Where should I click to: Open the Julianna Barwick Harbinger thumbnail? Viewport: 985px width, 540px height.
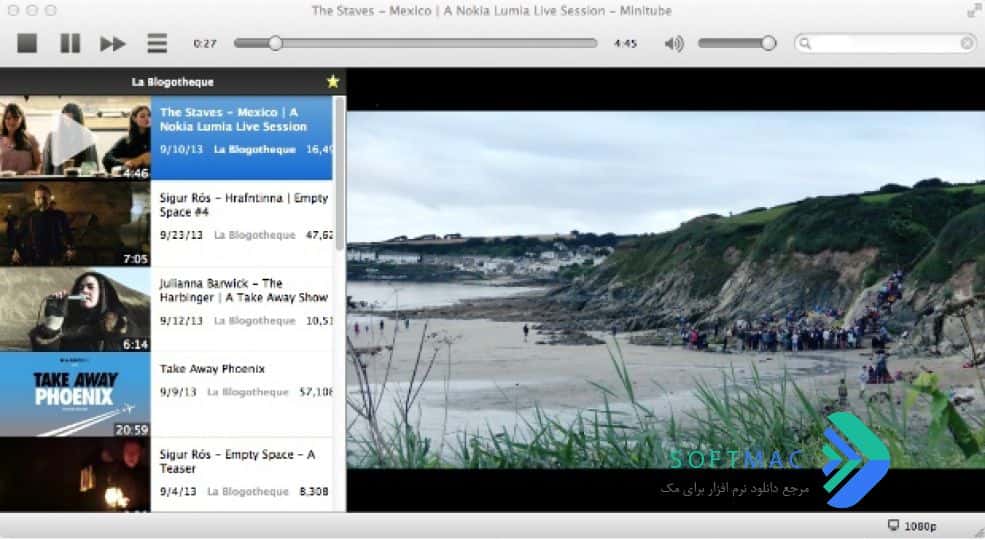point(75,309)
